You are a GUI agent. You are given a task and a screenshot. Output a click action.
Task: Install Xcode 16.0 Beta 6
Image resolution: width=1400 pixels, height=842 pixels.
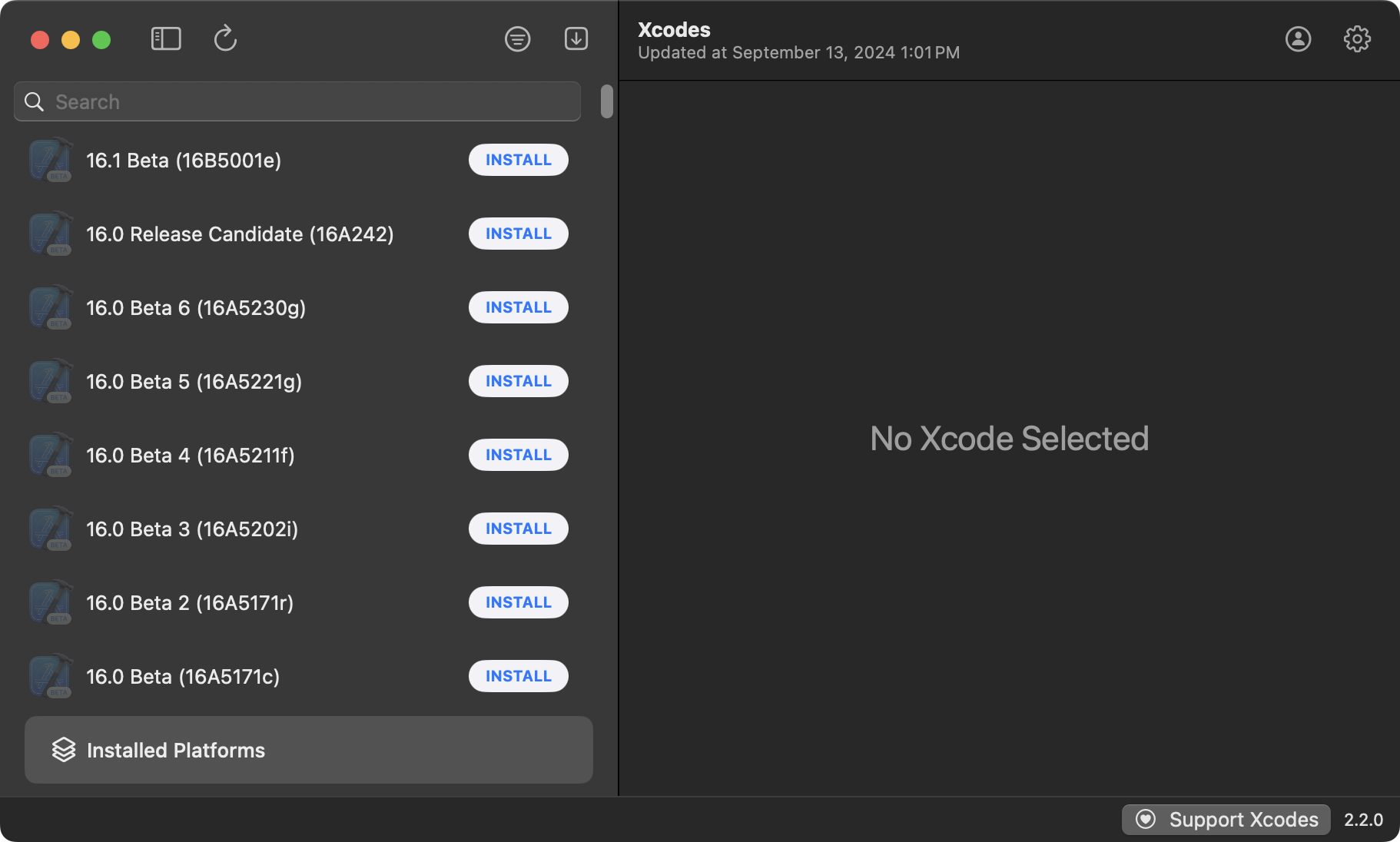[518, 307]
